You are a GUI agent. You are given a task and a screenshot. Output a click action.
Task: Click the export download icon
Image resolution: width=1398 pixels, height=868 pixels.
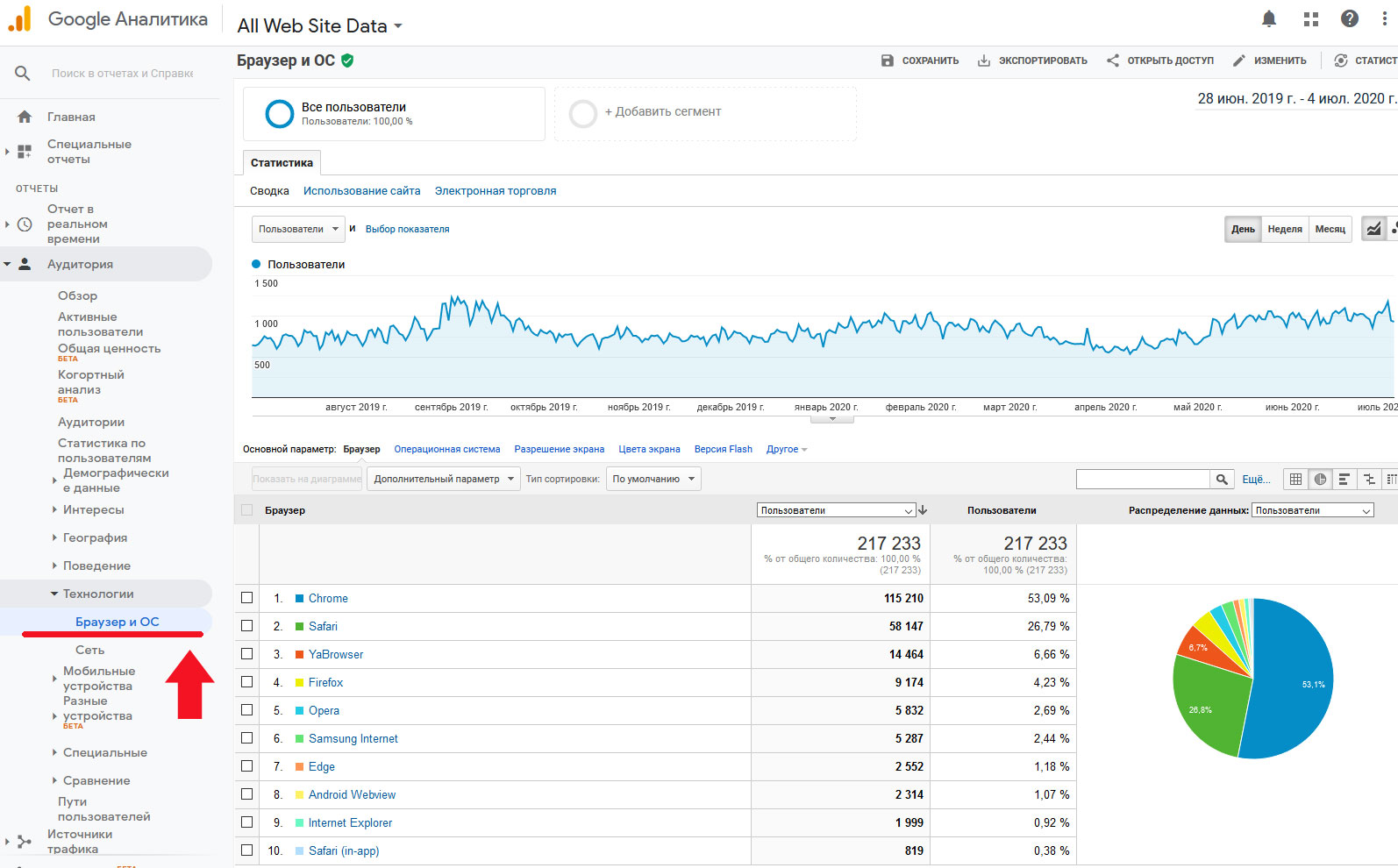click(984, 60)
